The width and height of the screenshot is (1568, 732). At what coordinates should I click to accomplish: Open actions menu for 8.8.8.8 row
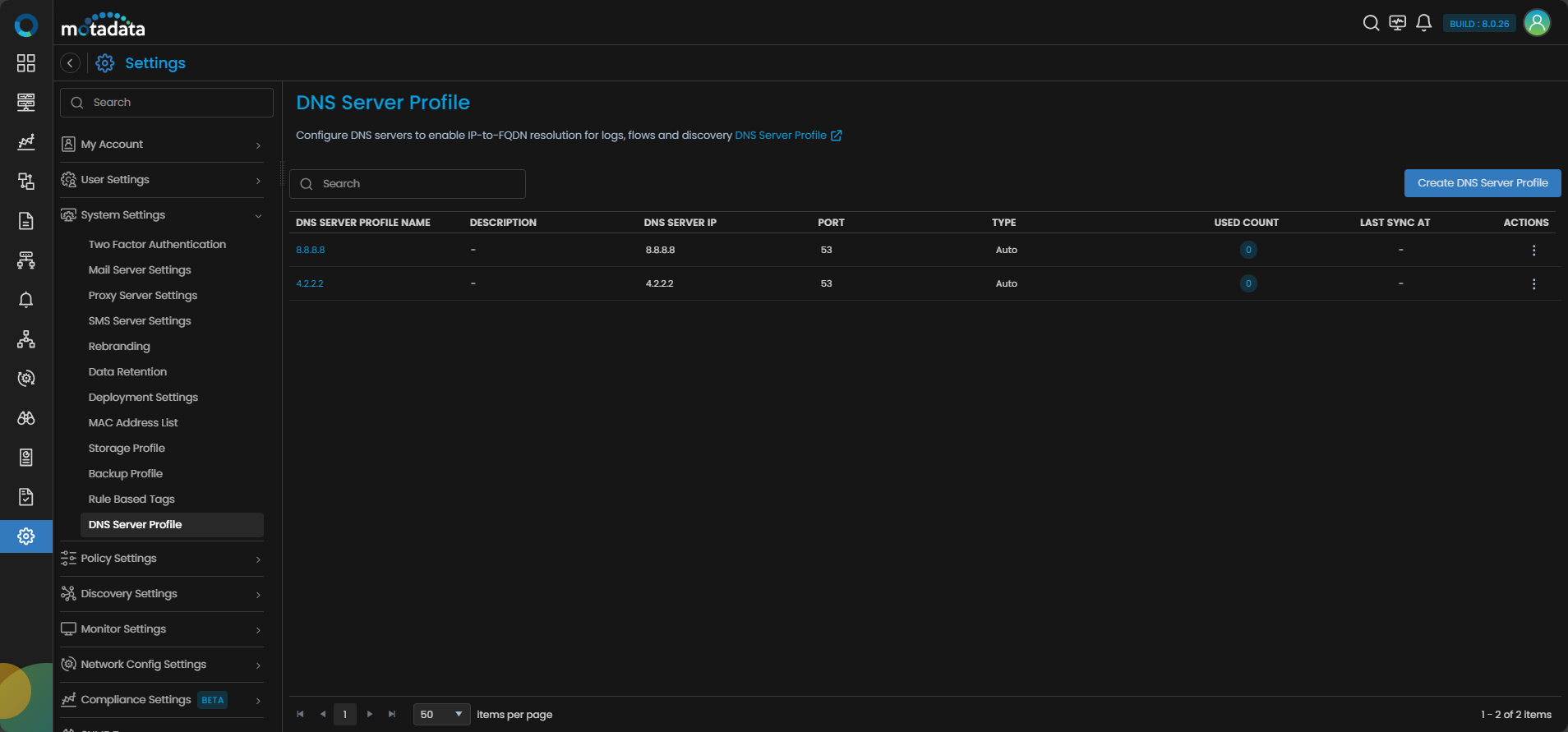coord(1533,251)
